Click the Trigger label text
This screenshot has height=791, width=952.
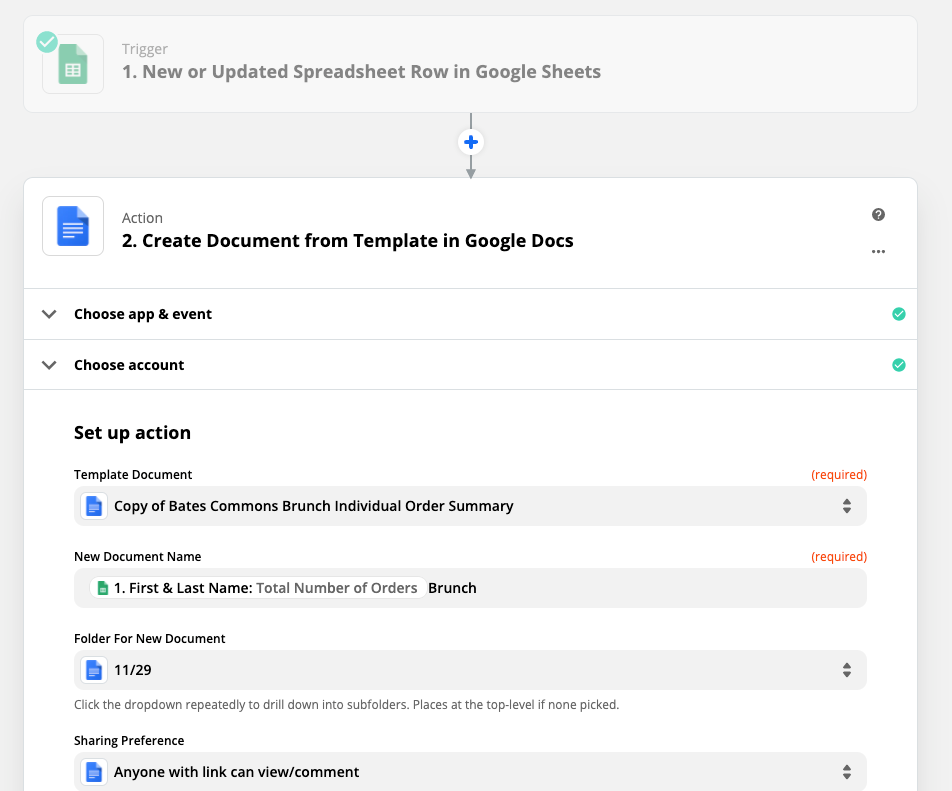coord(144,49)
